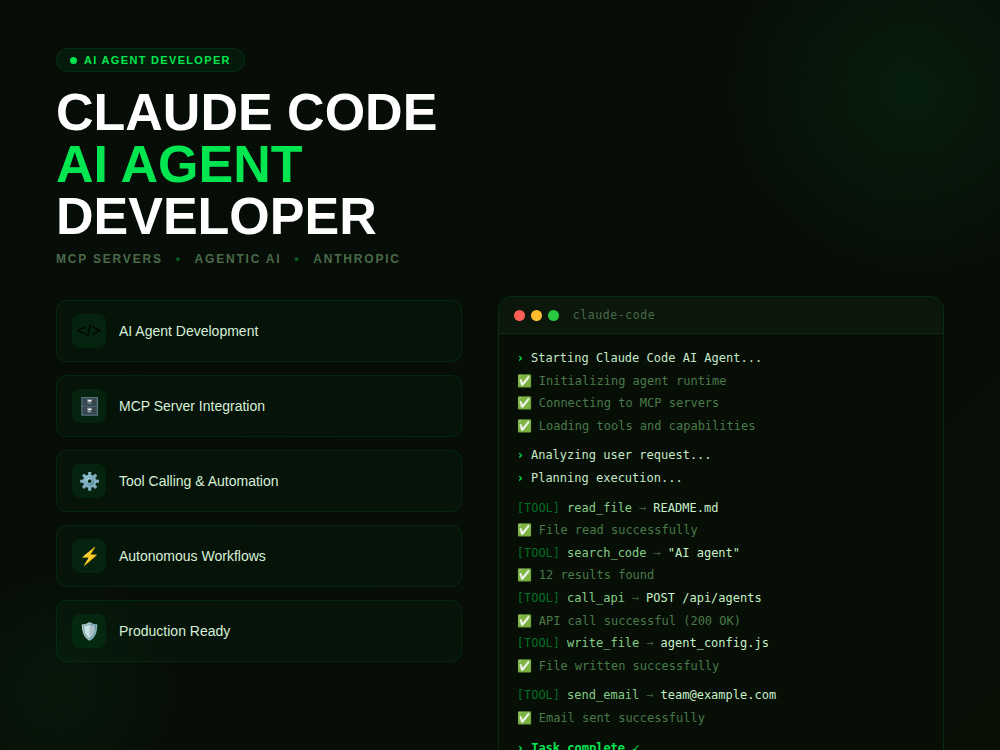Viewport: 1000px width, 750px height.
Task: Click checkmark beside Email sent successfully
Action: pyautogui.click(x=524, y=718)
